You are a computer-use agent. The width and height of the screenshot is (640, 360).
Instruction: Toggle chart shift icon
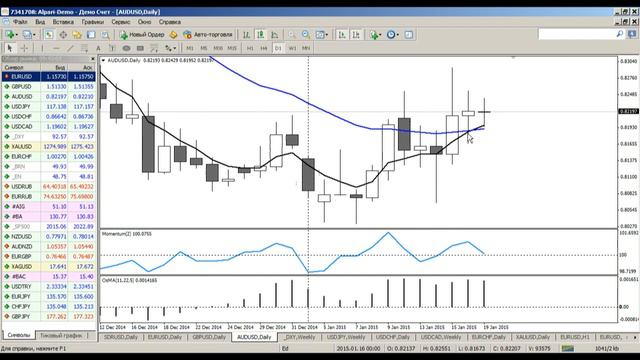356,35
